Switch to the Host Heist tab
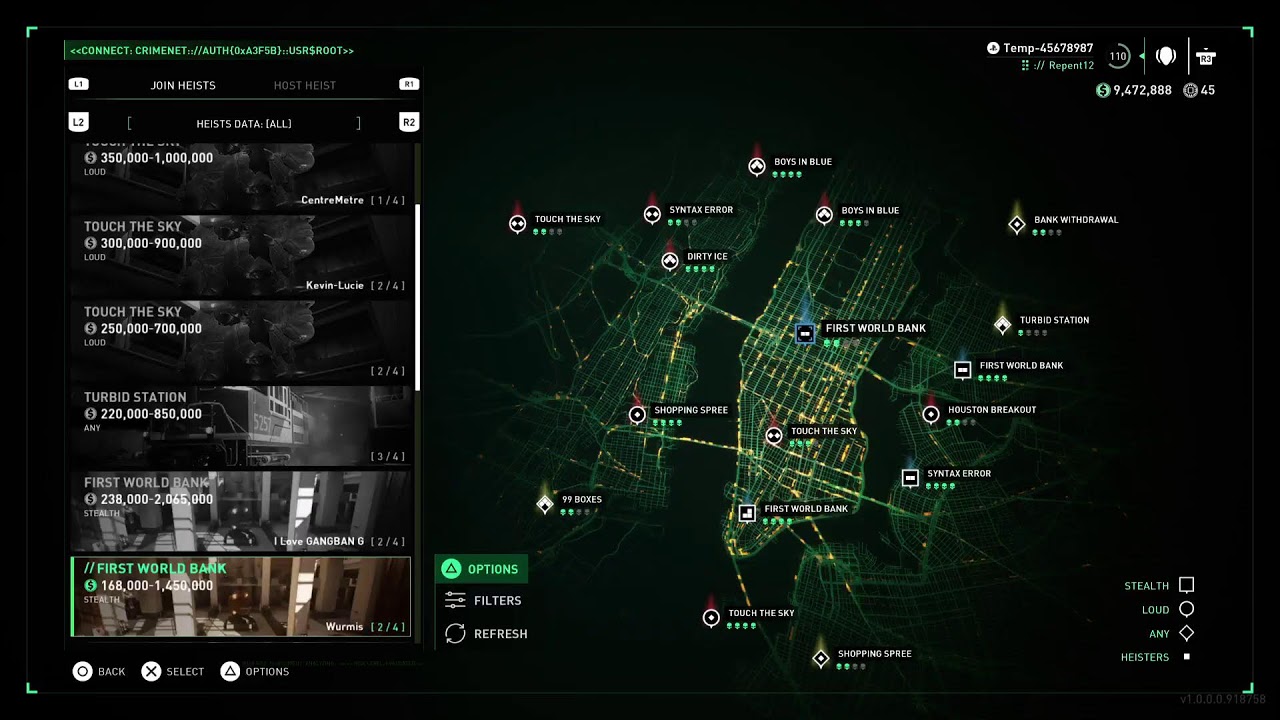This screenshot has height=720, width=1280. pyautogui.click(x=305, y=86)
